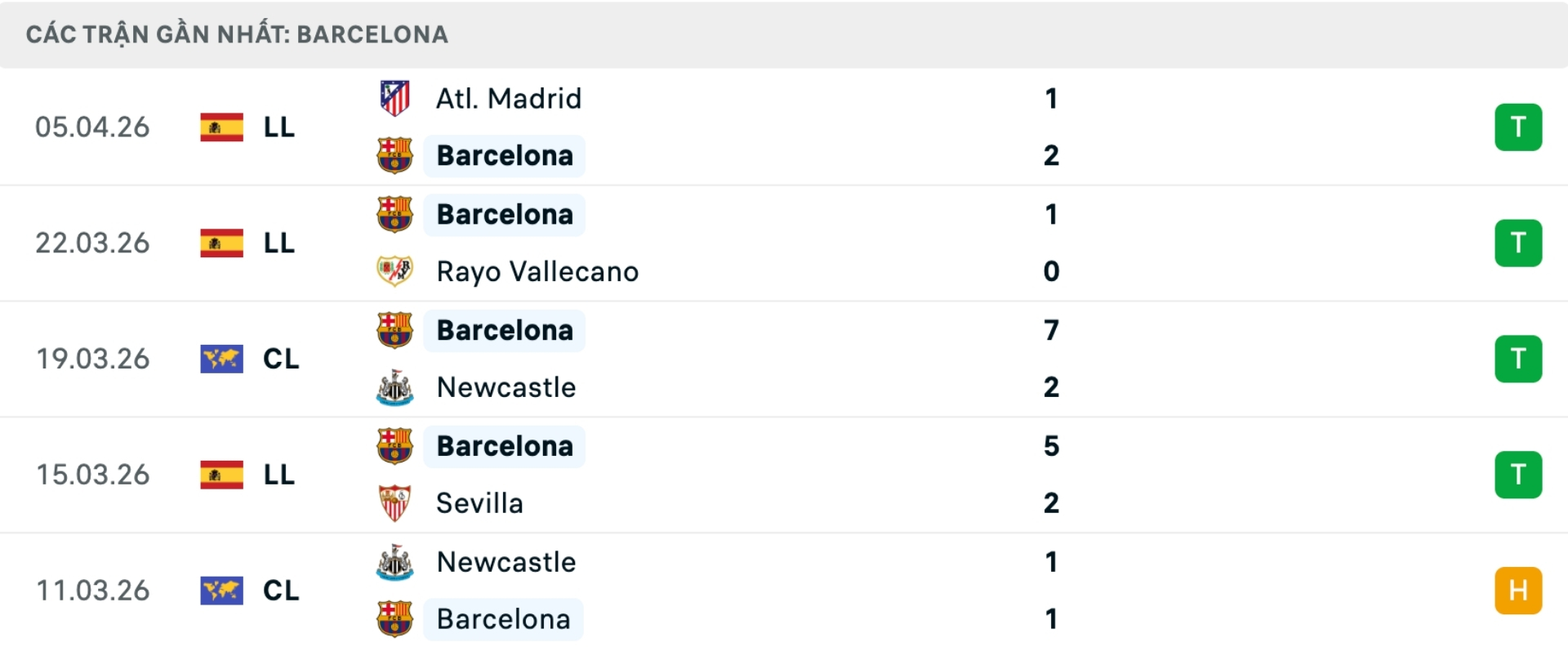This screenshot has height=647, width=1568.
Task: Click the CÁC TRẬN GẦN NHẤT: BARCELONA header
Action: (x=237, y=34)
